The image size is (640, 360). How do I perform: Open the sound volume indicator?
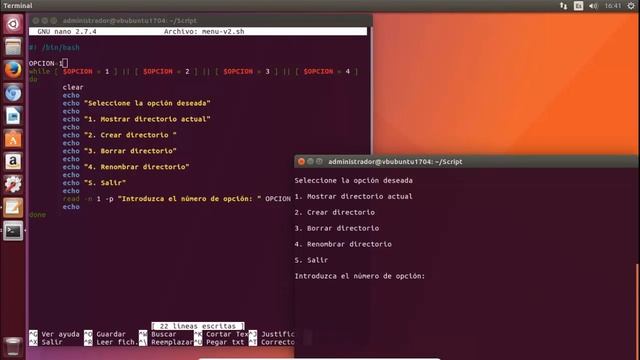(x=593, y=6)
